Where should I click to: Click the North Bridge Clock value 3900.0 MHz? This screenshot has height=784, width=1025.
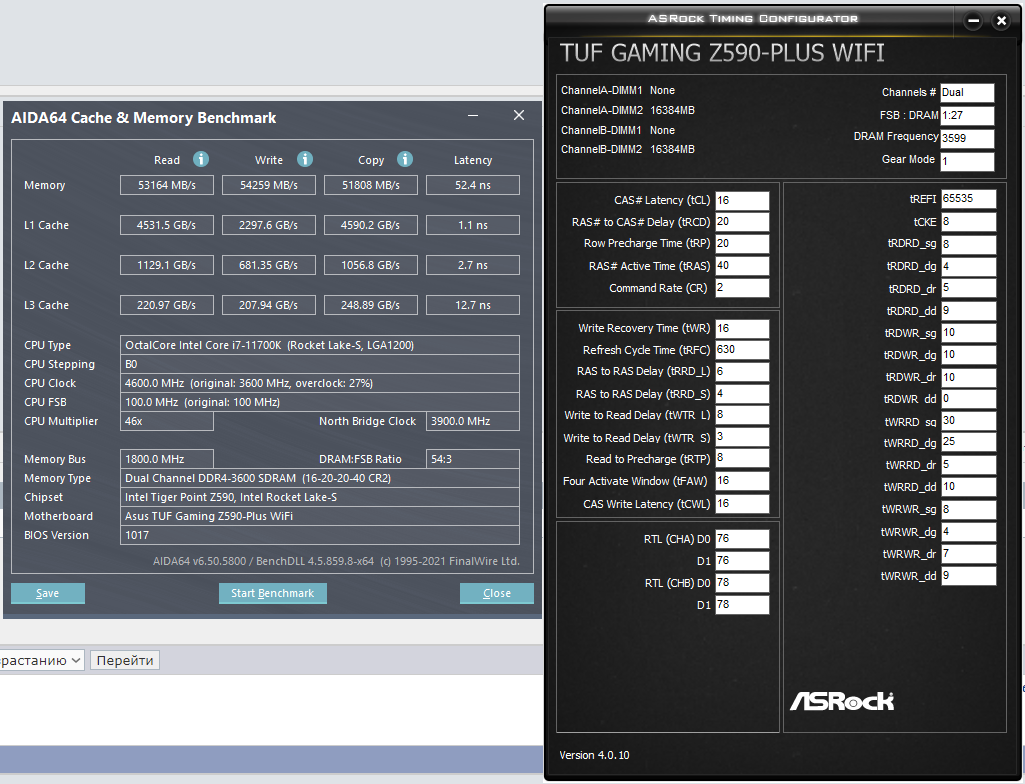click(473, 421)
